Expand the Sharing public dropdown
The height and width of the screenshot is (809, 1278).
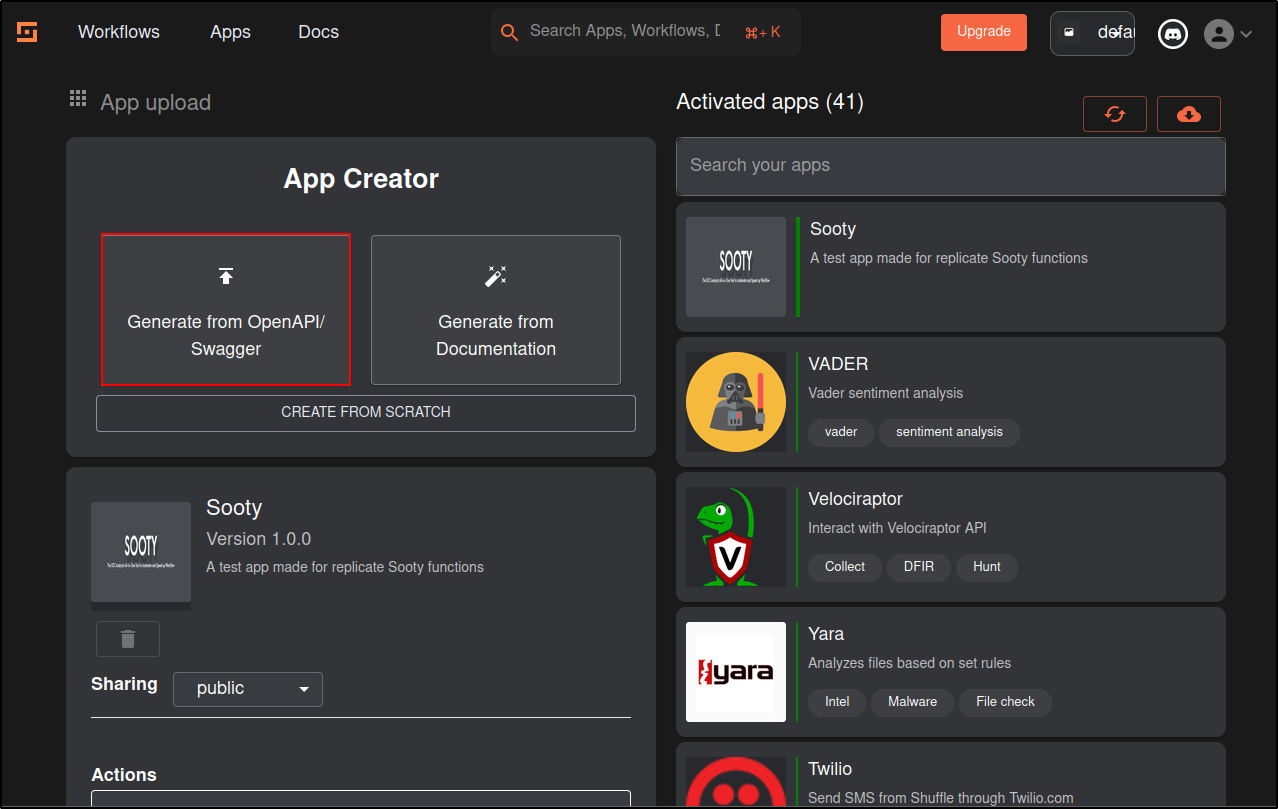[248, 689]
